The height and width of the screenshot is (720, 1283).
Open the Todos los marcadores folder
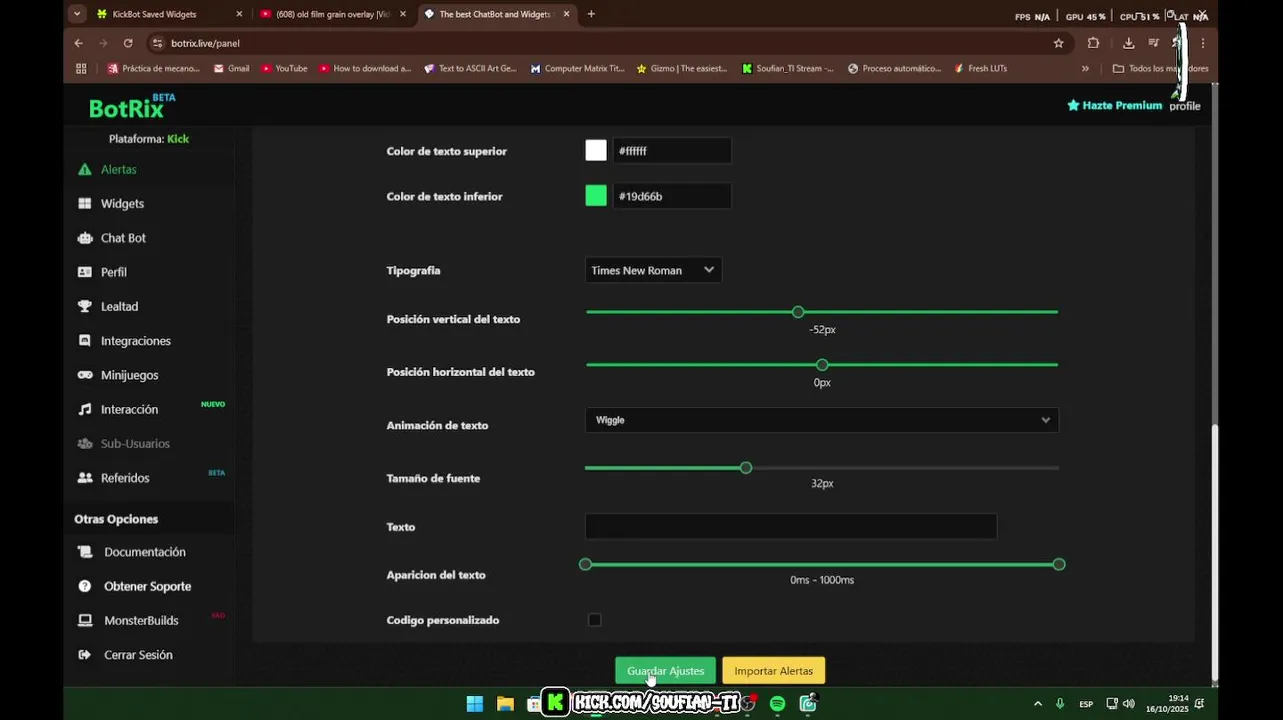point(1160,69)
